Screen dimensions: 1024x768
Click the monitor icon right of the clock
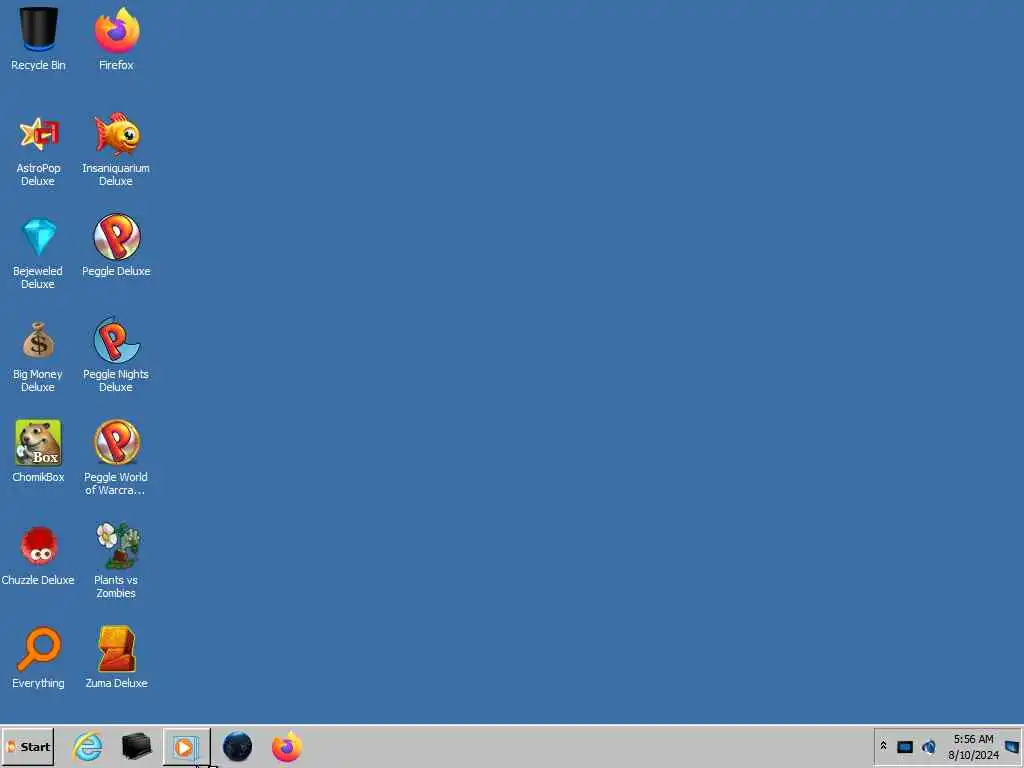1012,746
